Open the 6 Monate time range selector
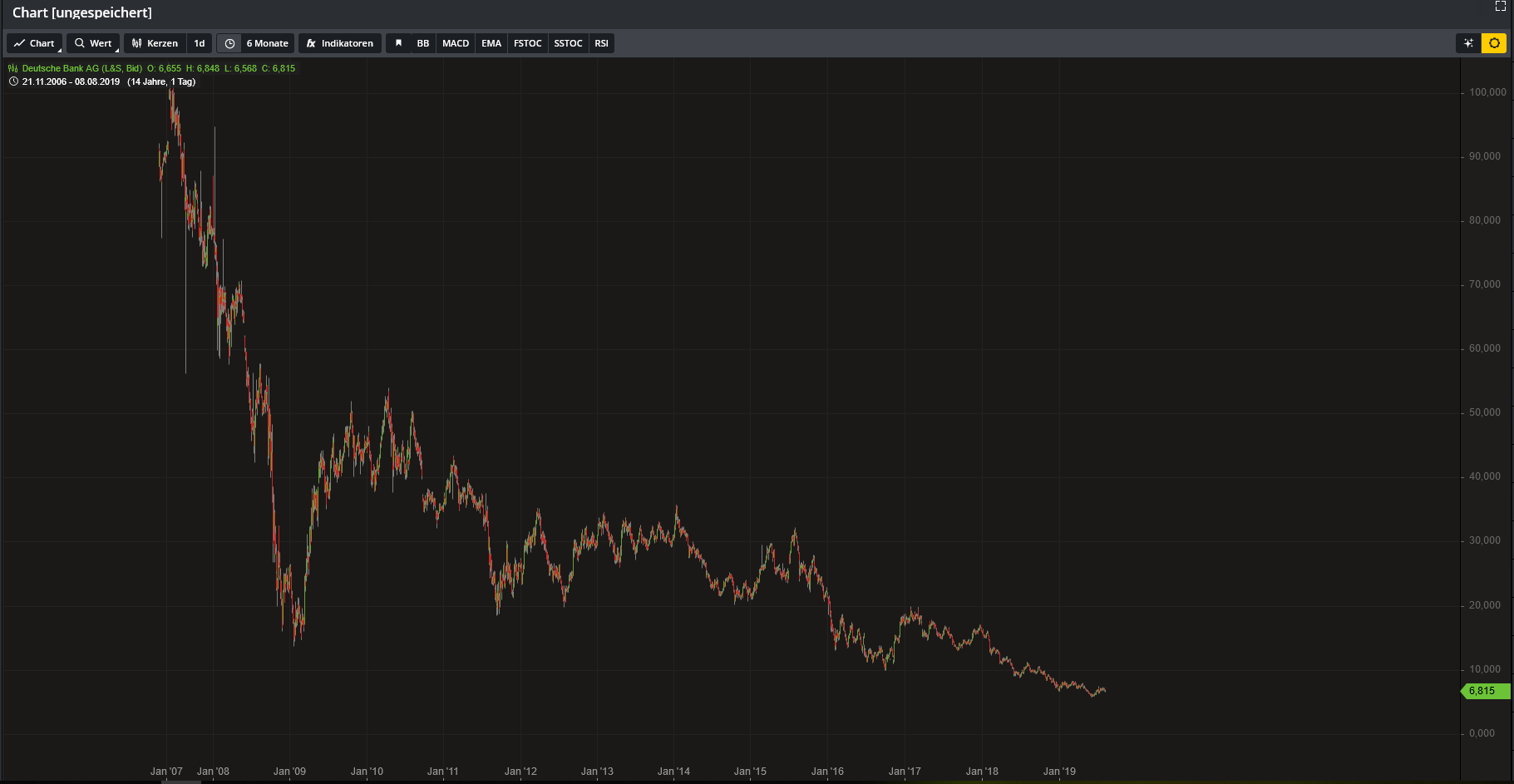Screen dimensions: 1514x784 click(x=266, y=43)
